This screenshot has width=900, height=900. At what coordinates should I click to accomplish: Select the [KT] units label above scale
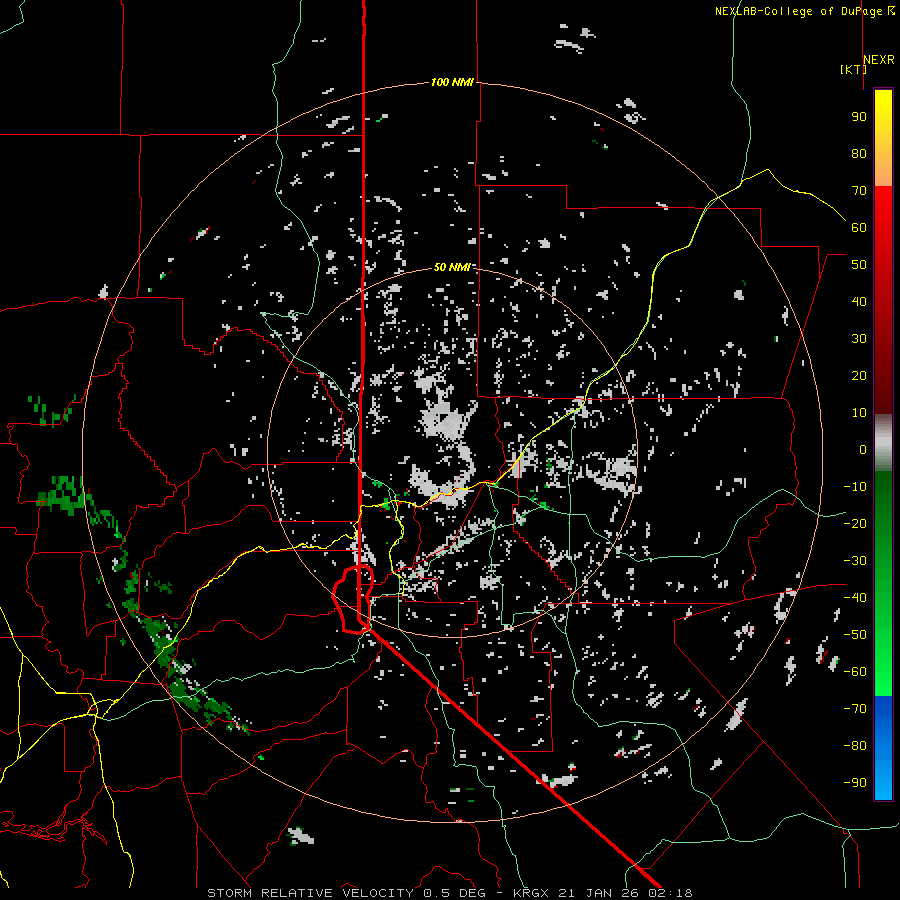tap(854, 69)
